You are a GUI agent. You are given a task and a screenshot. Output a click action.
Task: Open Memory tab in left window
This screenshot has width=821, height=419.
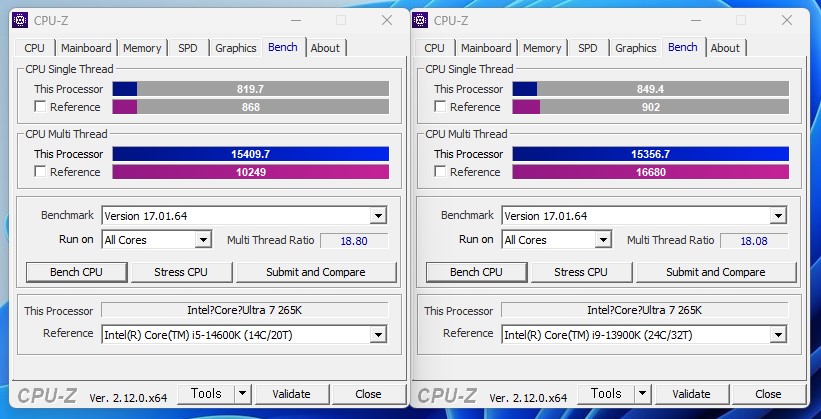[142, 48]
